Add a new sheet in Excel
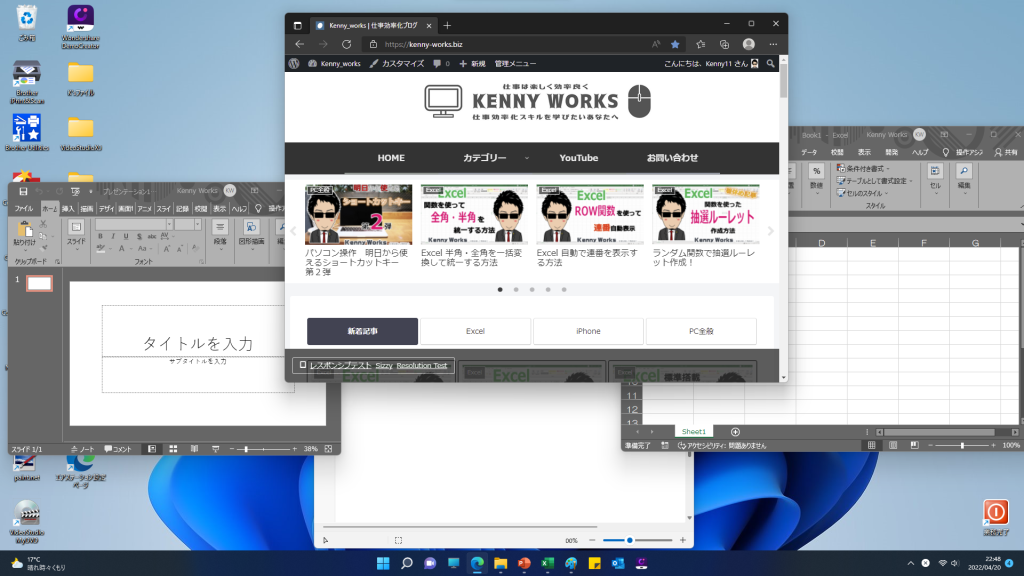The height and width of the screenshot is (576, 1024). pyautogui.click(x=735, y=431)
